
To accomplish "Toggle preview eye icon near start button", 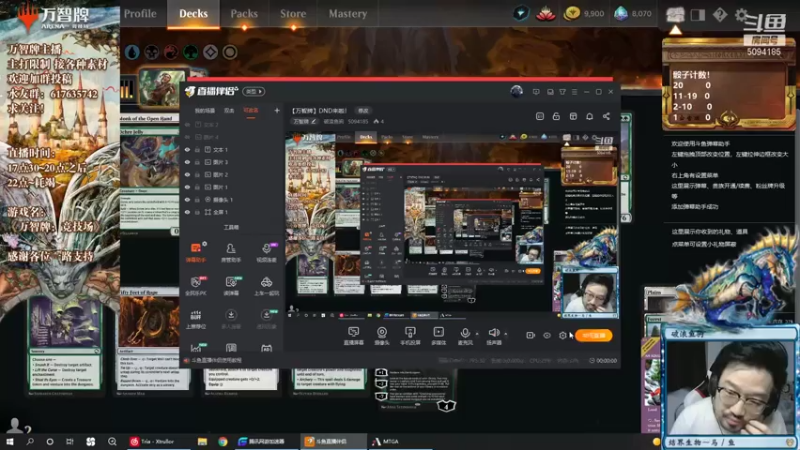I will pos(547,335).
